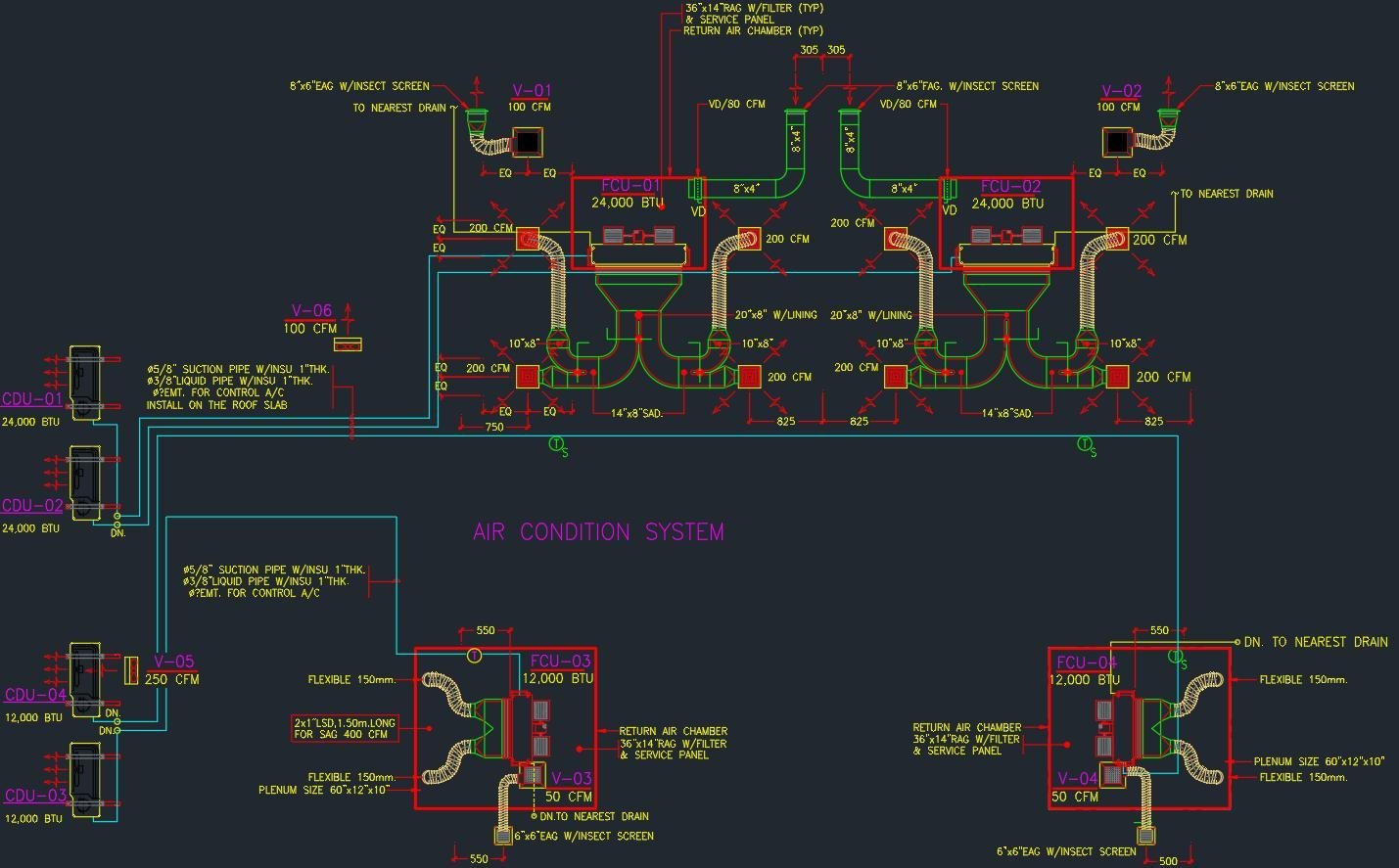Select the CDU-03 condensing unit symbol
This screenshot has width=1399, height=868.
click(x=84, y=782)
